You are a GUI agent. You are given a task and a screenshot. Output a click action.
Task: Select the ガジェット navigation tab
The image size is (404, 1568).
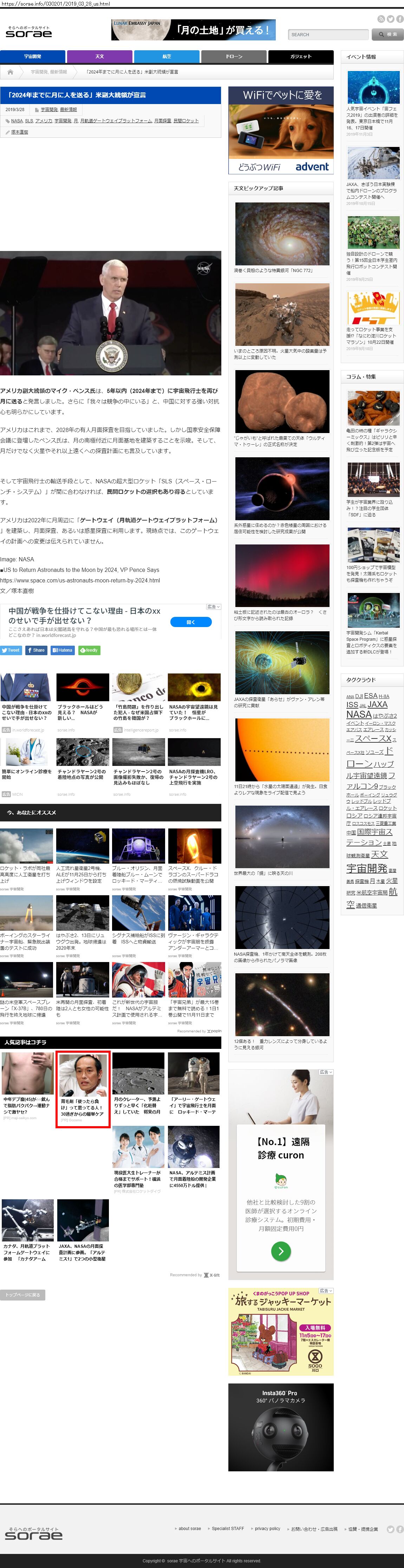301,57
